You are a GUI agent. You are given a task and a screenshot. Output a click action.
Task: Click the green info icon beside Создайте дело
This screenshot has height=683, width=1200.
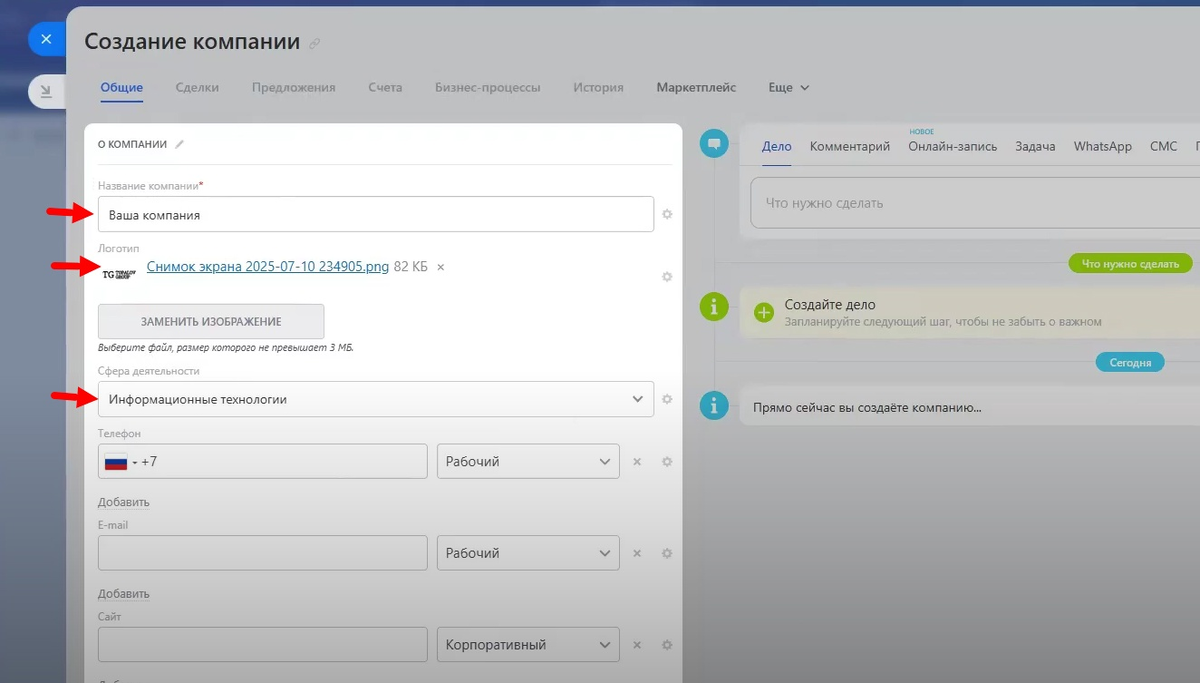click(x=713, y=307)
